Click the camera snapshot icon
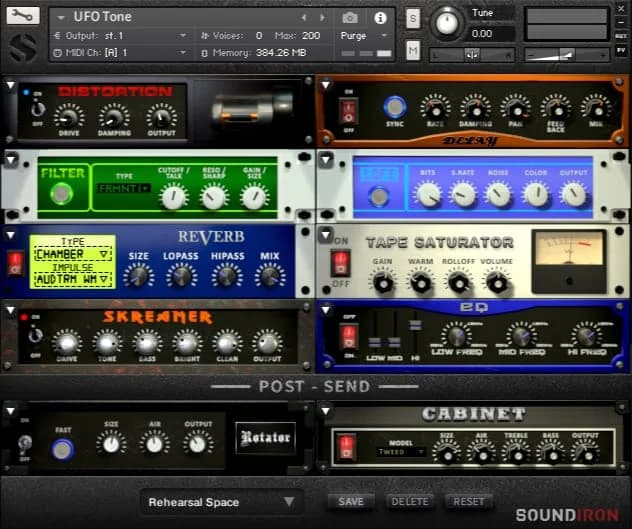Screen dimensions: 632x529 pos(350,18)
